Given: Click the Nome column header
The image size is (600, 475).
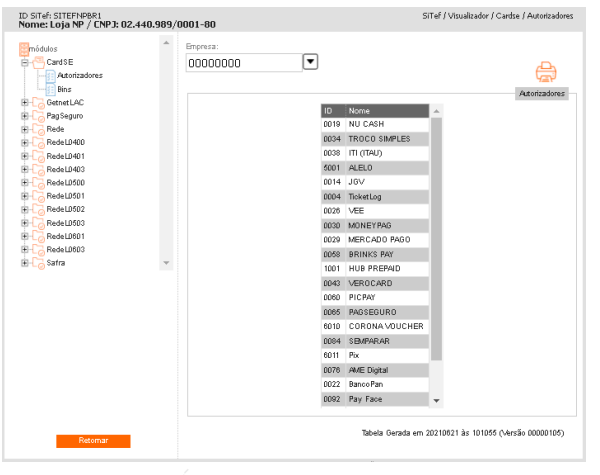Looking at the screenshot, I should tap(386, 109).
